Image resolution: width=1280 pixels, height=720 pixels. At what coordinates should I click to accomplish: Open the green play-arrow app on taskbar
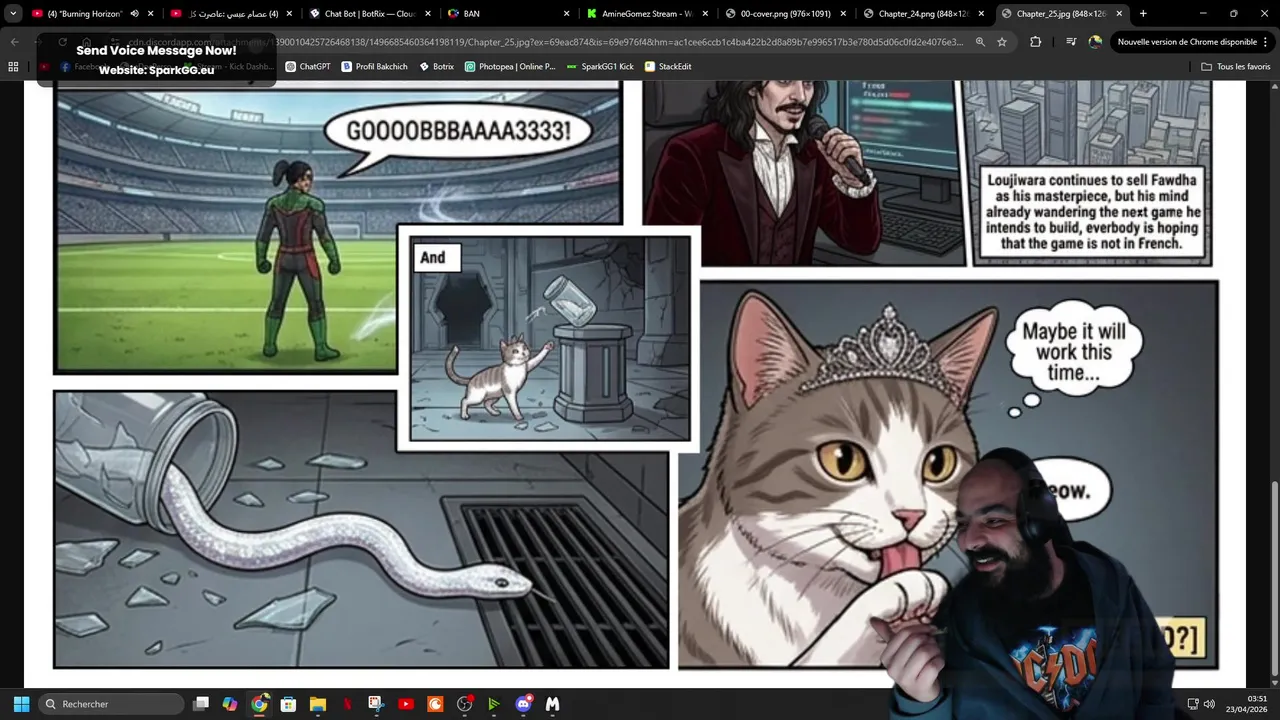click(x=494, y=704)
